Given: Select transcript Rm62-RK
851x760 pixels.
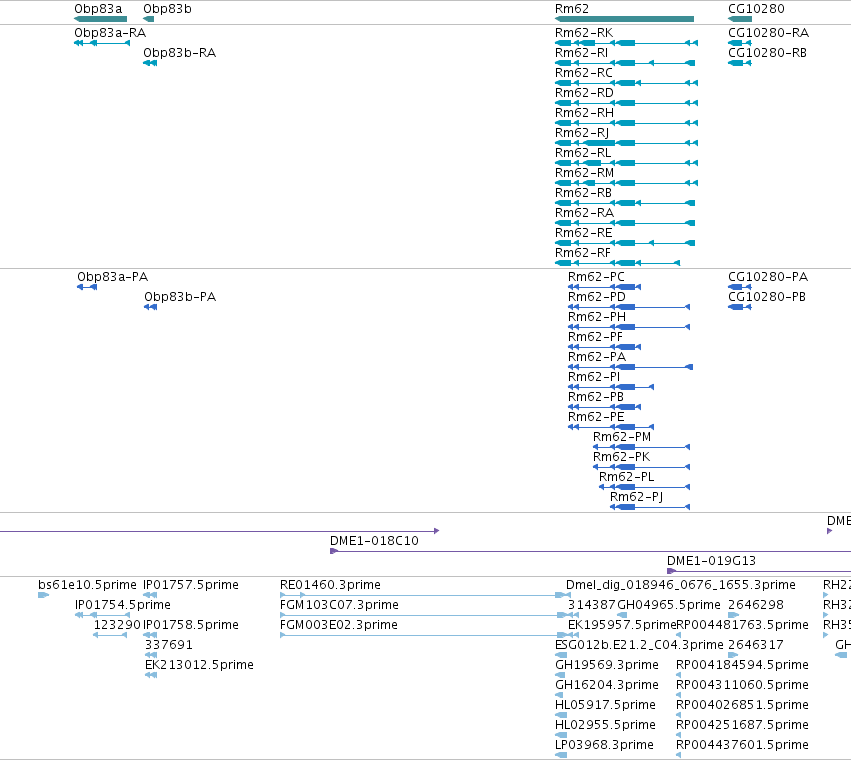Looking at the screenshot, I should (x=626, y=43).
